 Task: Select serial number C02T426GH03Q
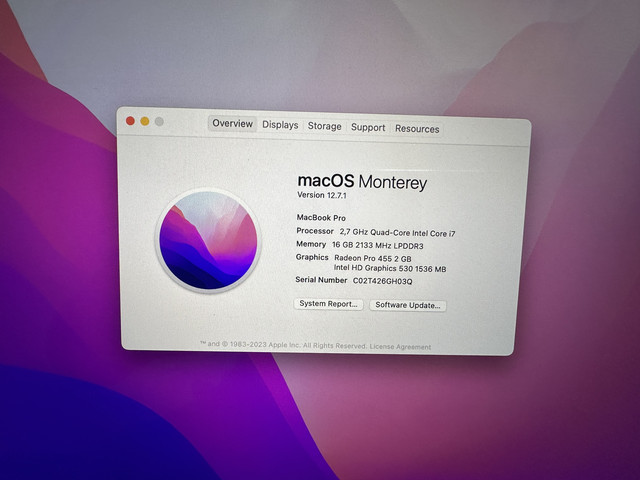tap(382, 281)
